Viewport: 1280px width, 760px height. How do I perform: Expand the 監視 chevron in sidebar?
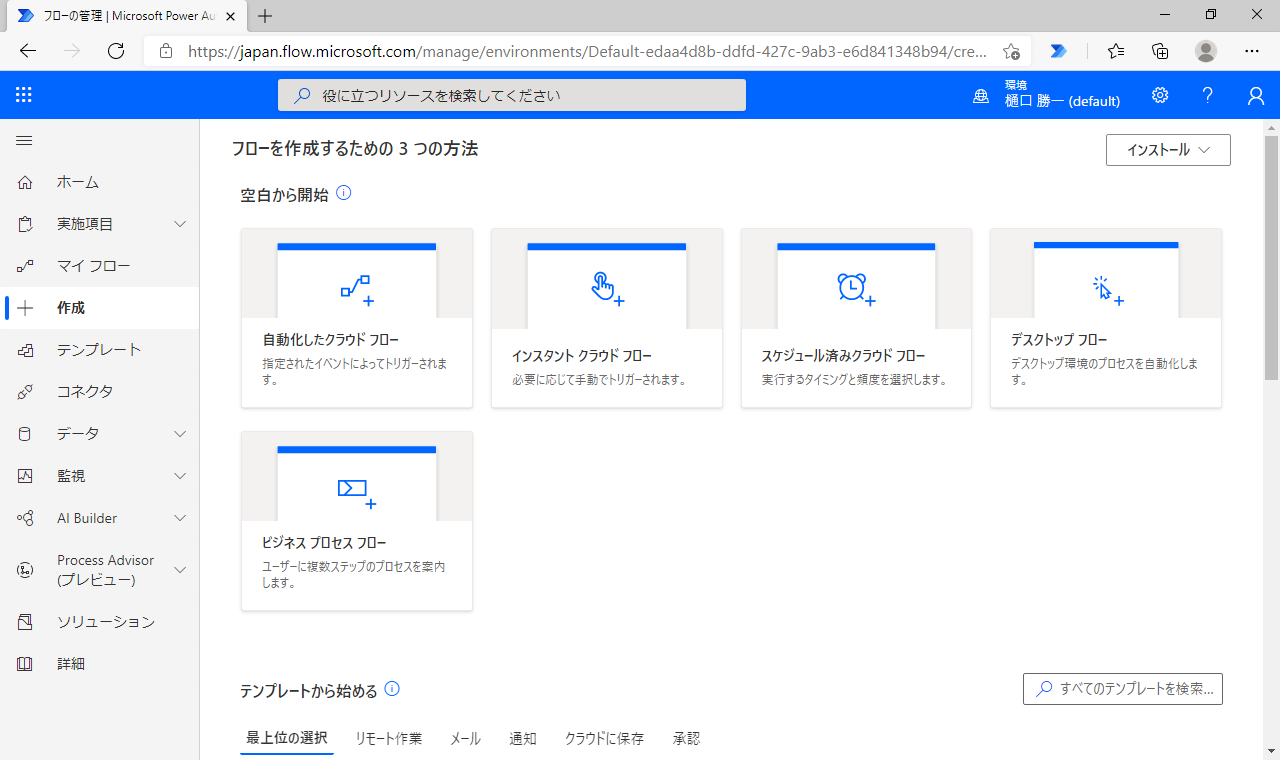click(180, 476)
